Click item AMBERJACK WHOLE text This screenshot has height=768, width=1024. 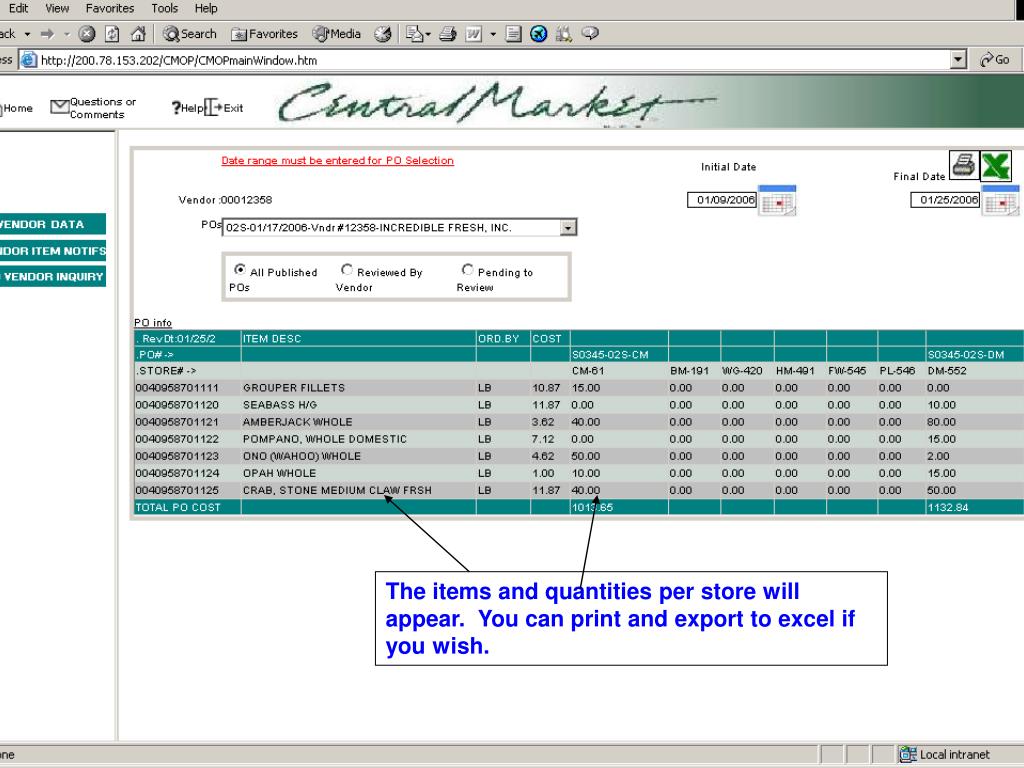(x=297, y=422)
